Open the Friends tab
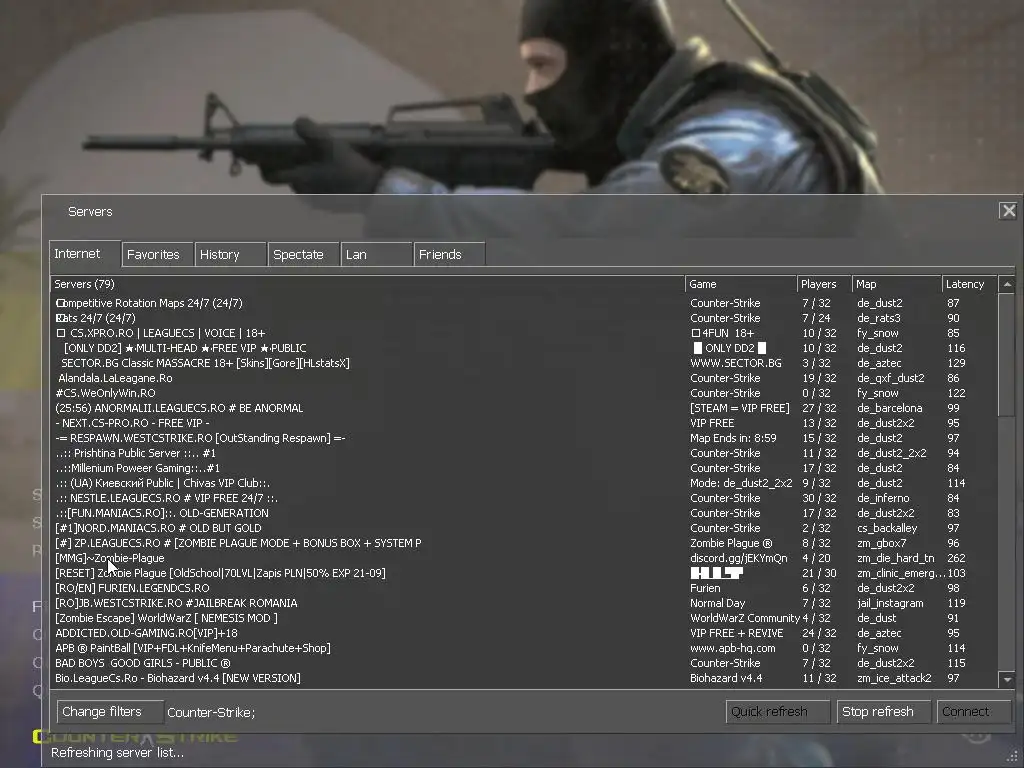Image resolution: width=1024 pixels, height=768 pixels. point(450,255)
